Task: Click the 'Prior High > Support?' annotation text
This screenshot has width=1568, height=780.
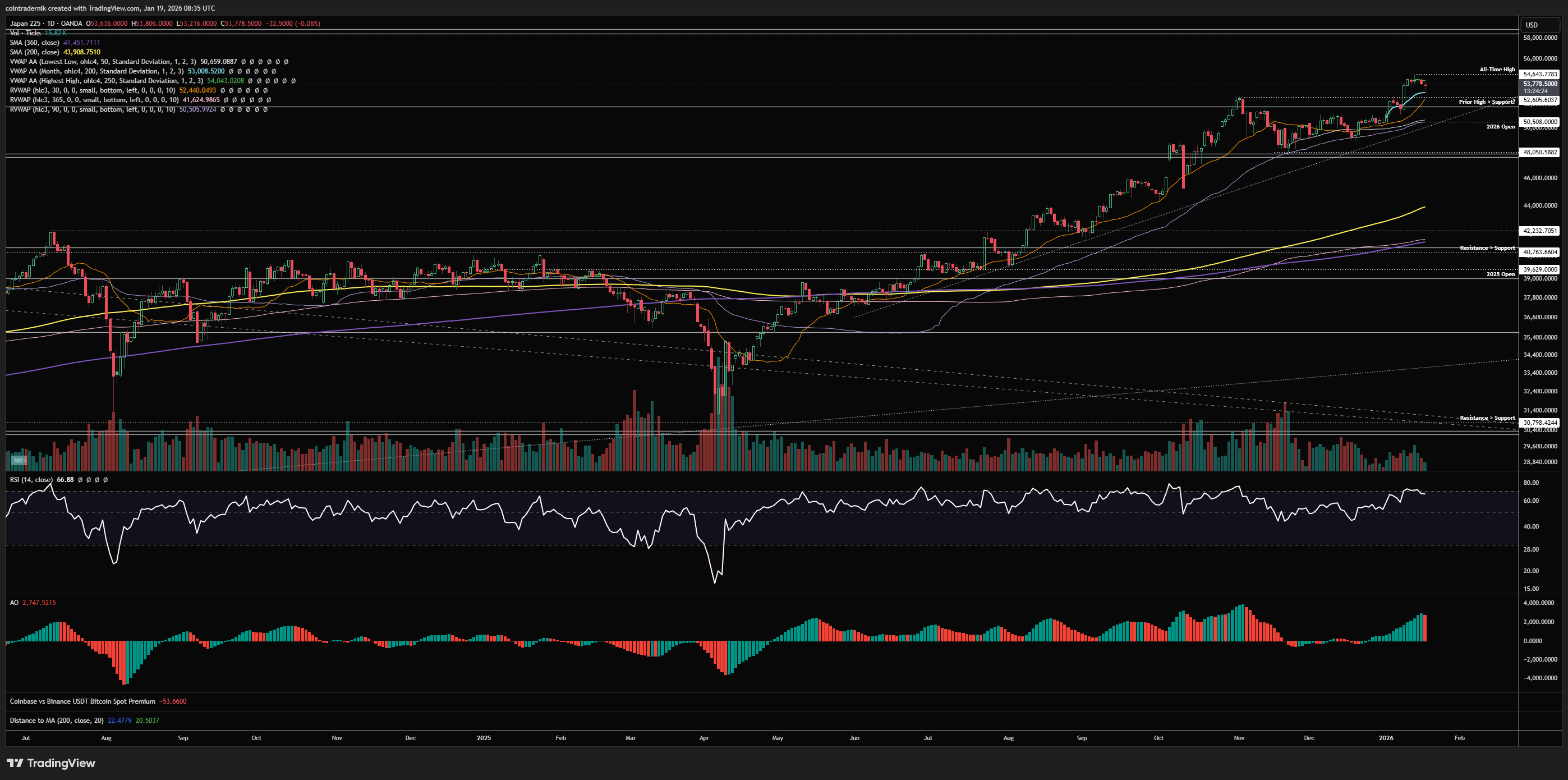Action: coord(1487,102)
